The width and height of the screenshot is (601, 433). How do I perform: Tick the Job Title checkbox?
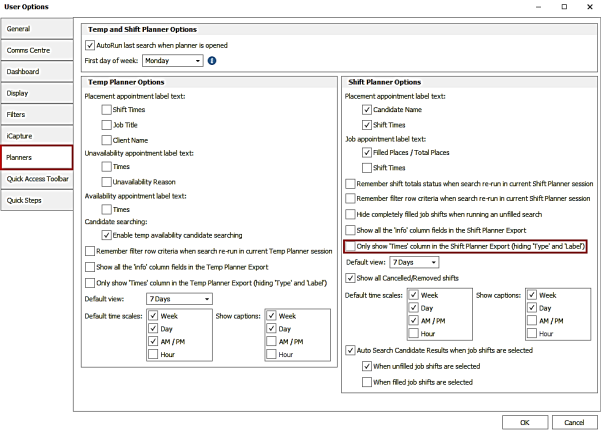tap(107, 125)
